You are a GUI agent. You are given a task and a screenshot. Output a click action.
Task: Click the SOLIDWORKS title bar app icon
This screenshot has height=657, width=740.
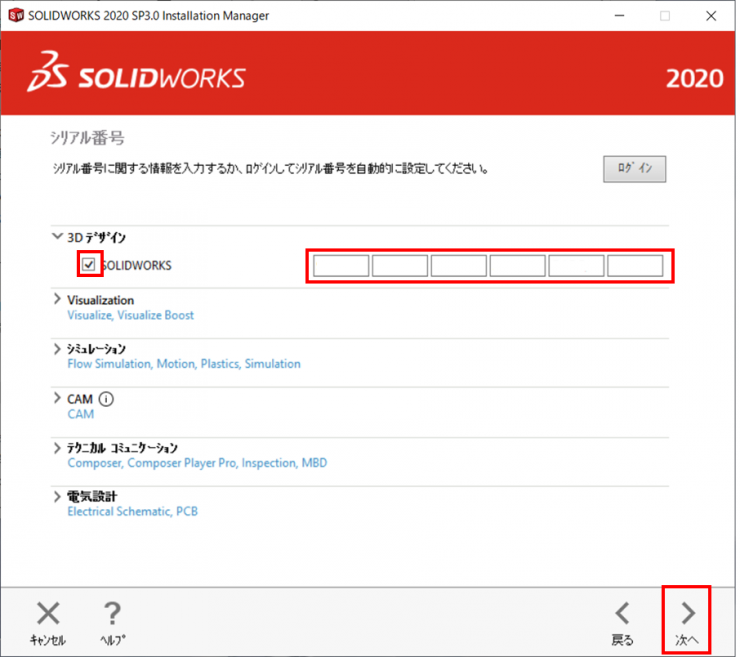(16, 16)
